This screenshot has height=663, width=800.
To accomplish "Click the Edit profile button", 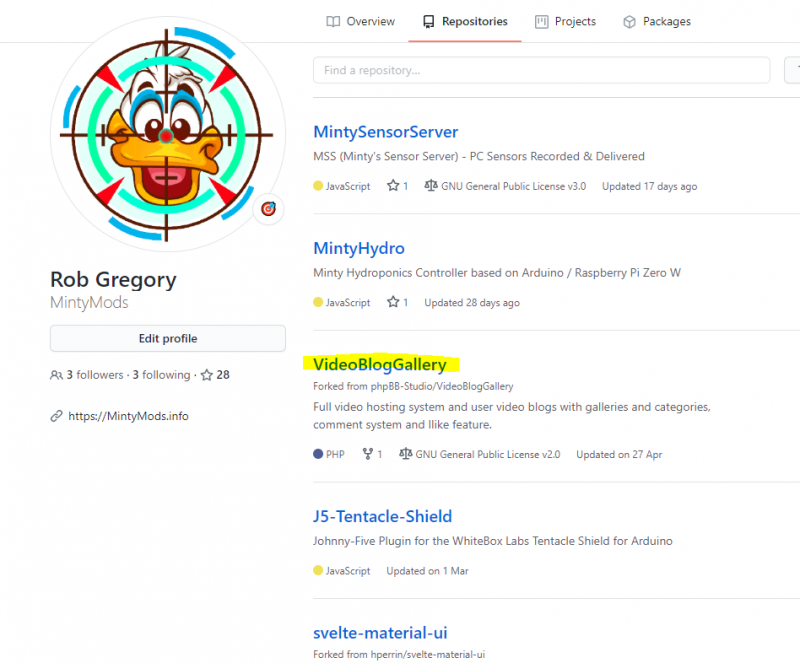I will pyautogui.click(x=167, y=338).
